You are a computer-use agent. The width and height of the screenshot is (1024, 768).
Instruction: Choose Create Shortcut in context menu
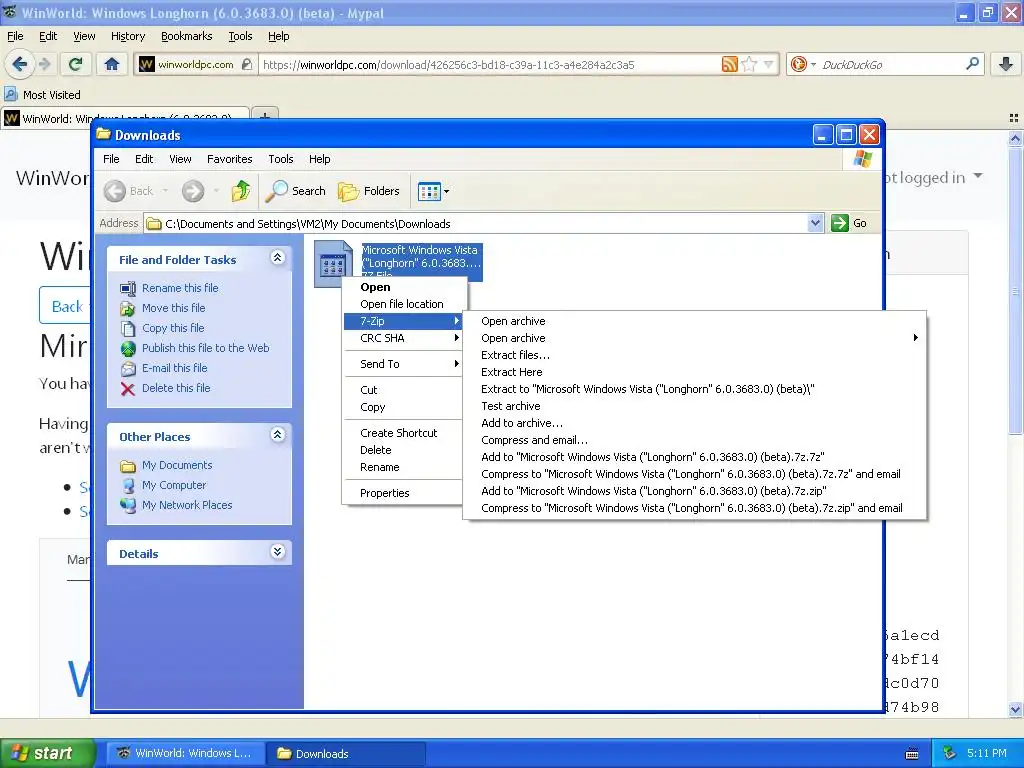(402, 433)
